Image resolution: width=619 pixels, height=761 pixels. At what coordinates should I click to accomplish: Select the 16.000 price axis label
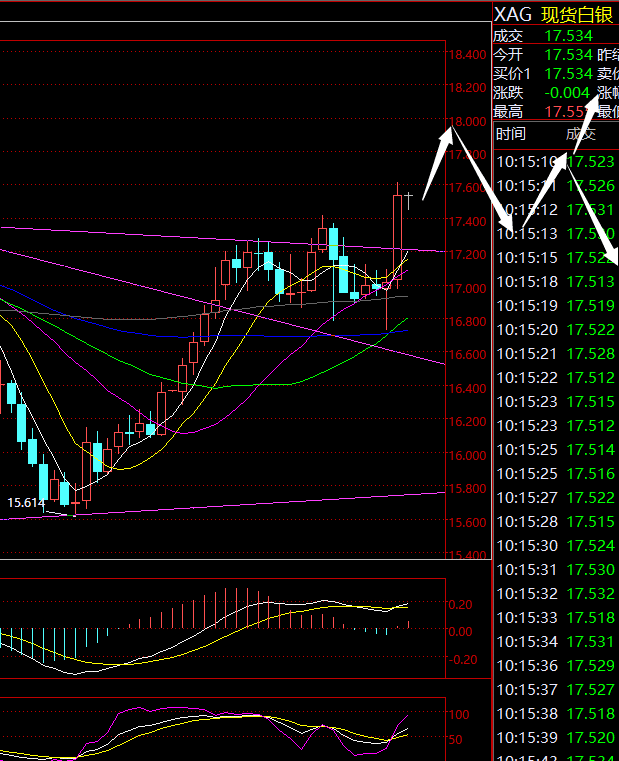[x=467, y=455]
